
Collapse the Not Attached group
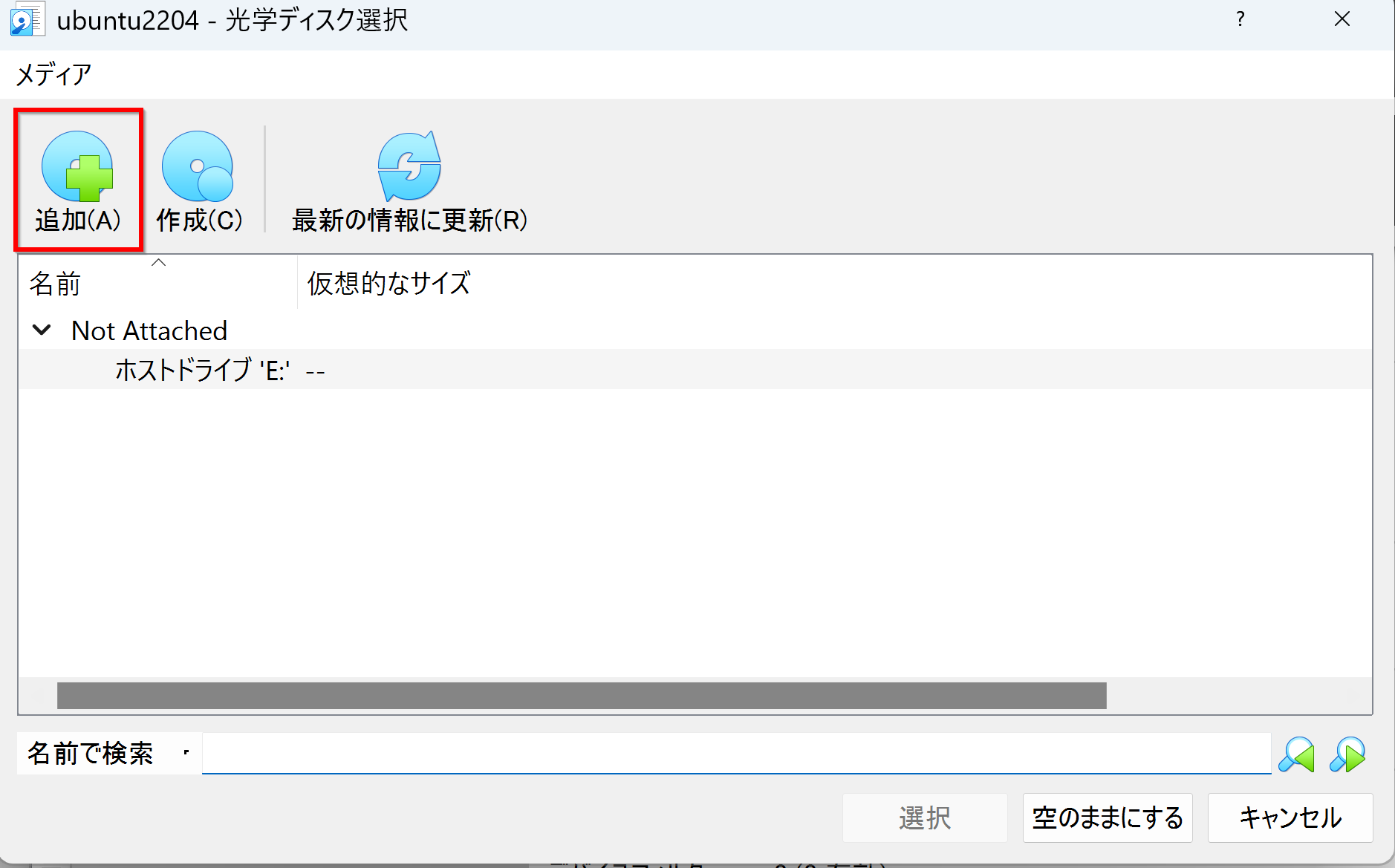click(x=42, y=330)
